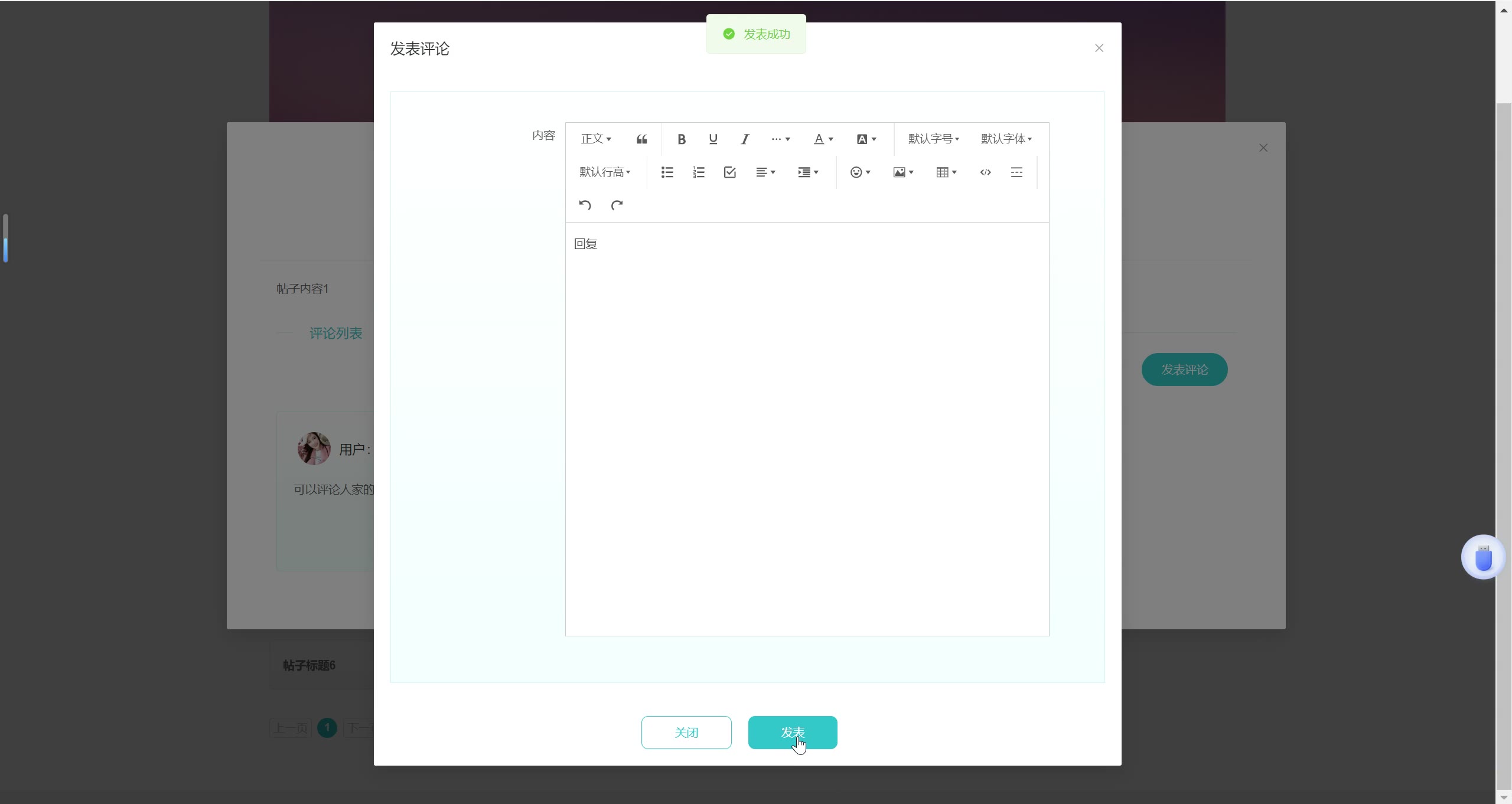The width and height of the screenshot is (1512, 804).
Task: Insert a code block
Action: tap(985, 172)
